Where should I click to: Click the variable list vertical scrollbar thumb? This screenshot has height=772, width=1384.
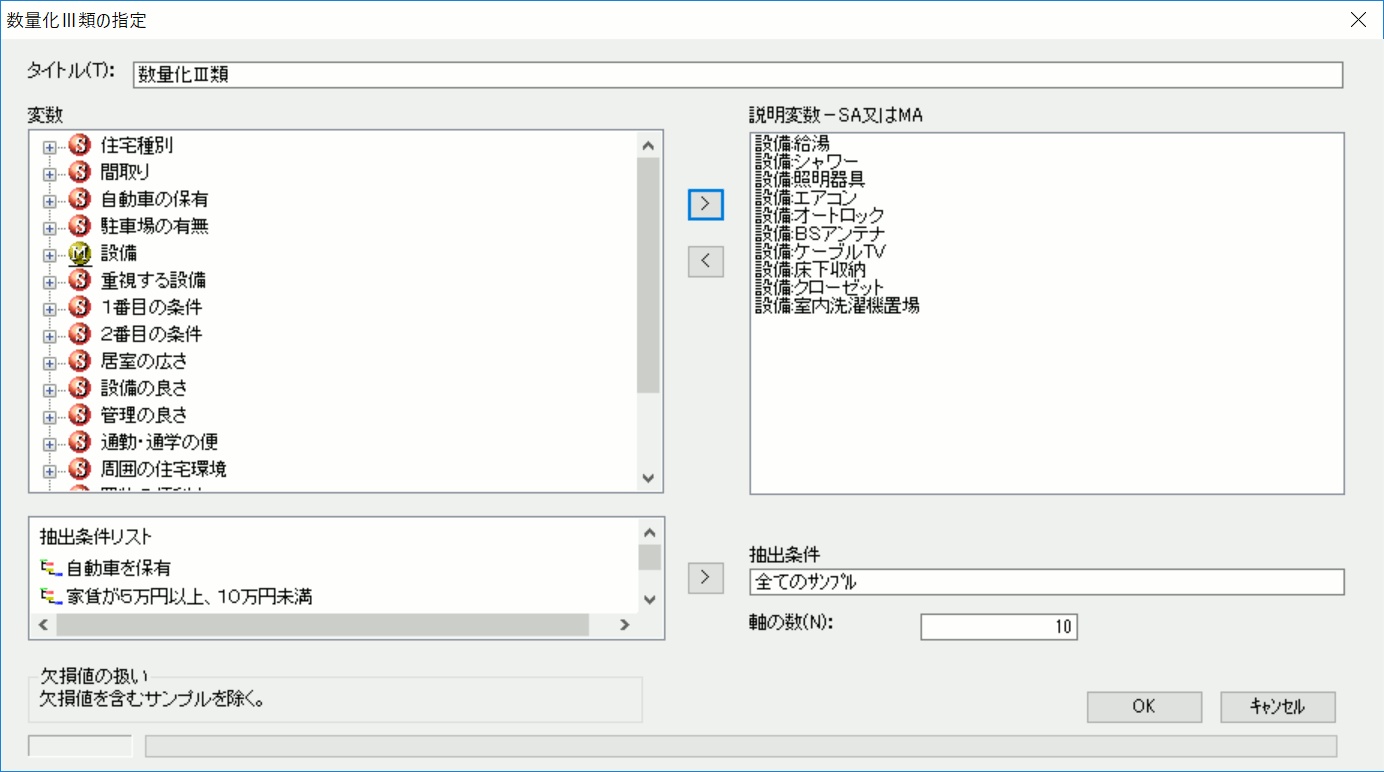tap(648, 275)
